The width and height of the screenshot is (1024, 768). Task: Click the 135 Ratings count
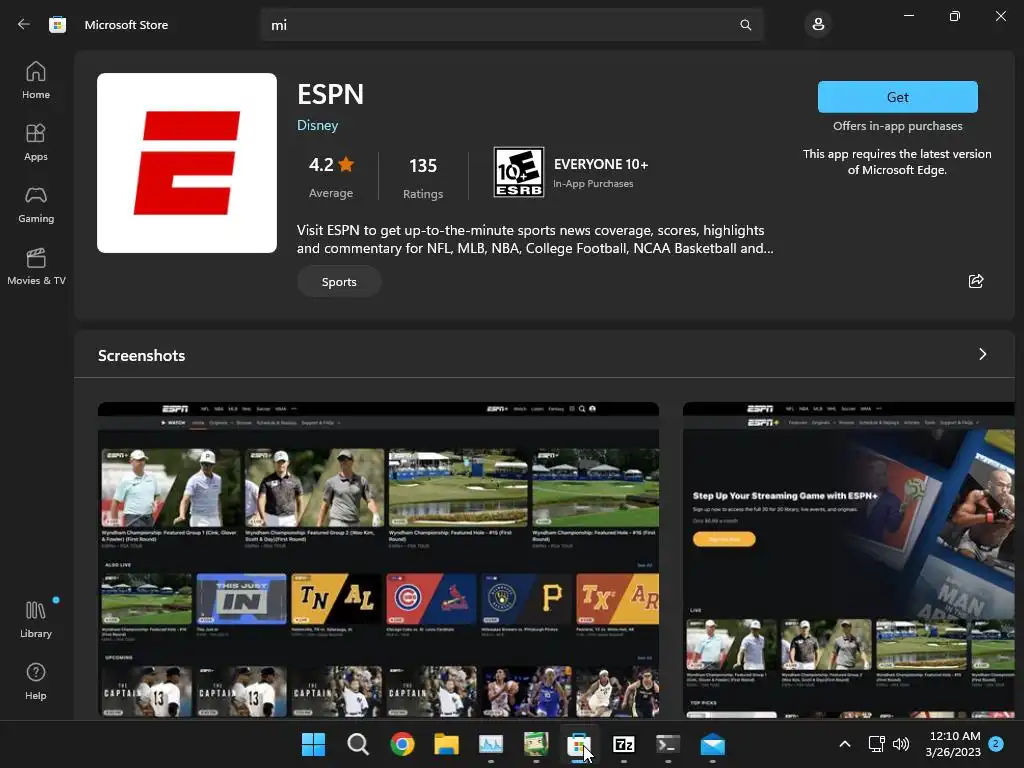[423, 177]
